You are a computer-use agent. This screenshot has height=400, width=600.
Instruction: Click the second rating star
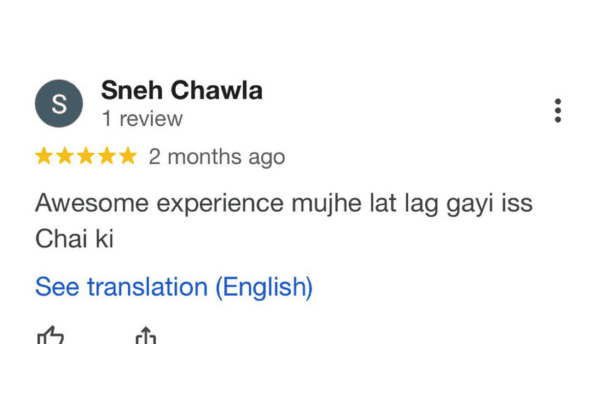[65, 157]
